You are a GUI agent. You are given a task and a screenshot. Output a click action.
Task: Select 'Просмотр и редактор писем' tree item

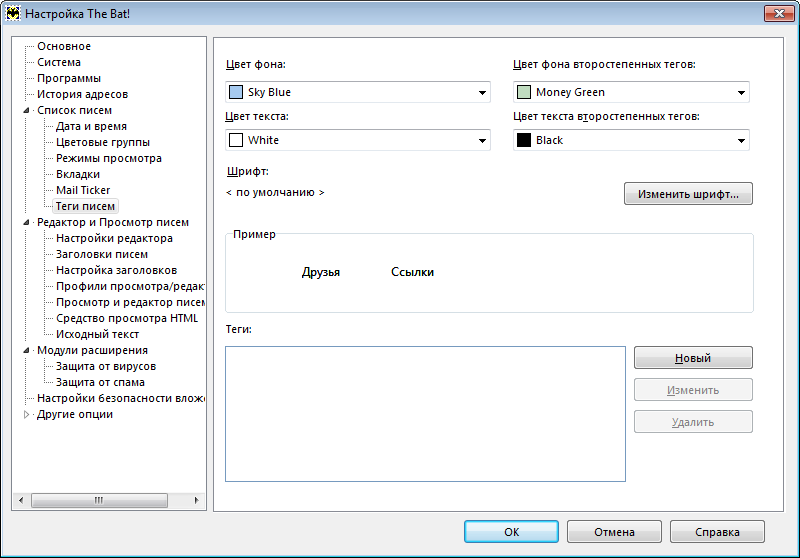pos(130,302)
